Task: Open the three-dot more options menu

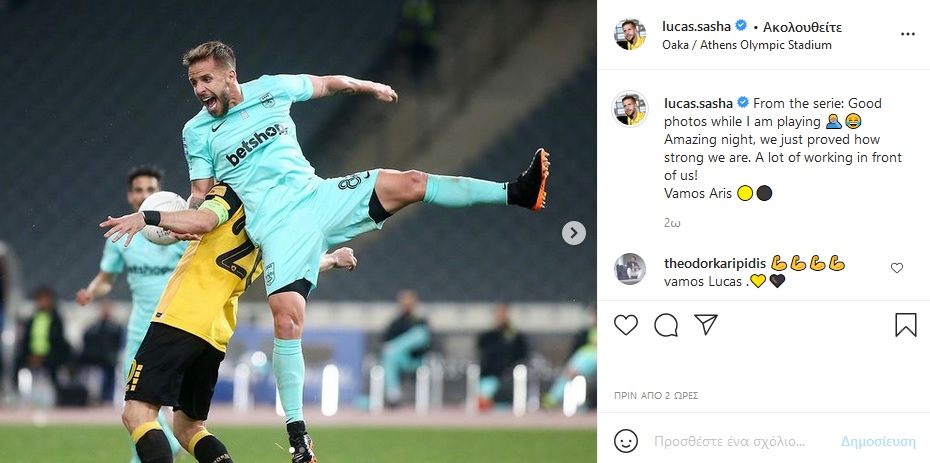Action: pyautogui.click(x=908, y=34)
